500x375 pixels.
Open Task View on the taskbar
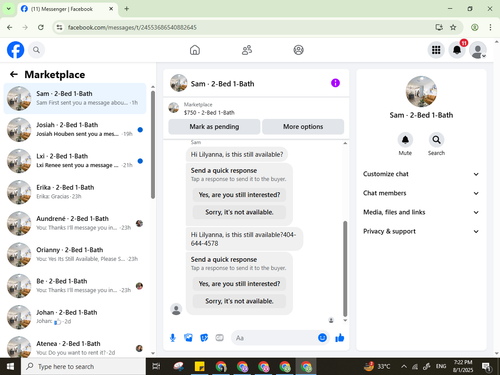156,367
